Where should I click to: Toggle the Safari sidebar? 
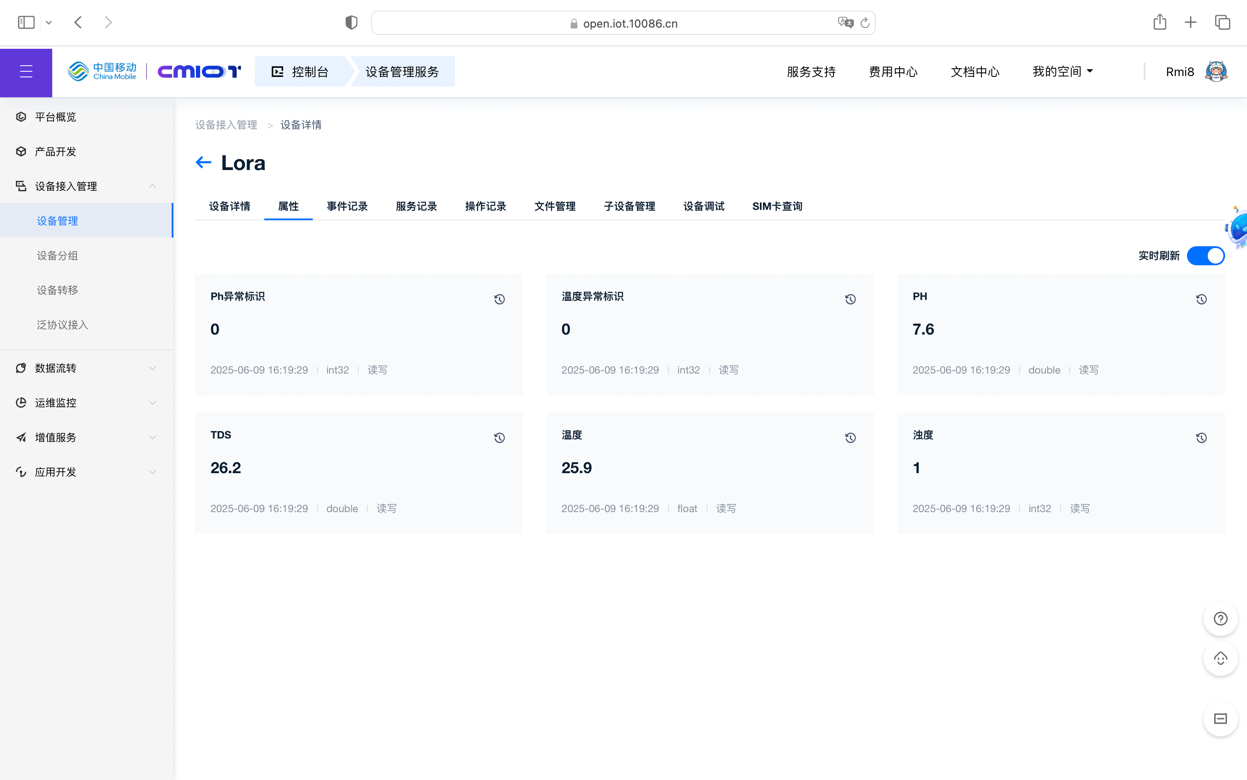coord(26,22)
